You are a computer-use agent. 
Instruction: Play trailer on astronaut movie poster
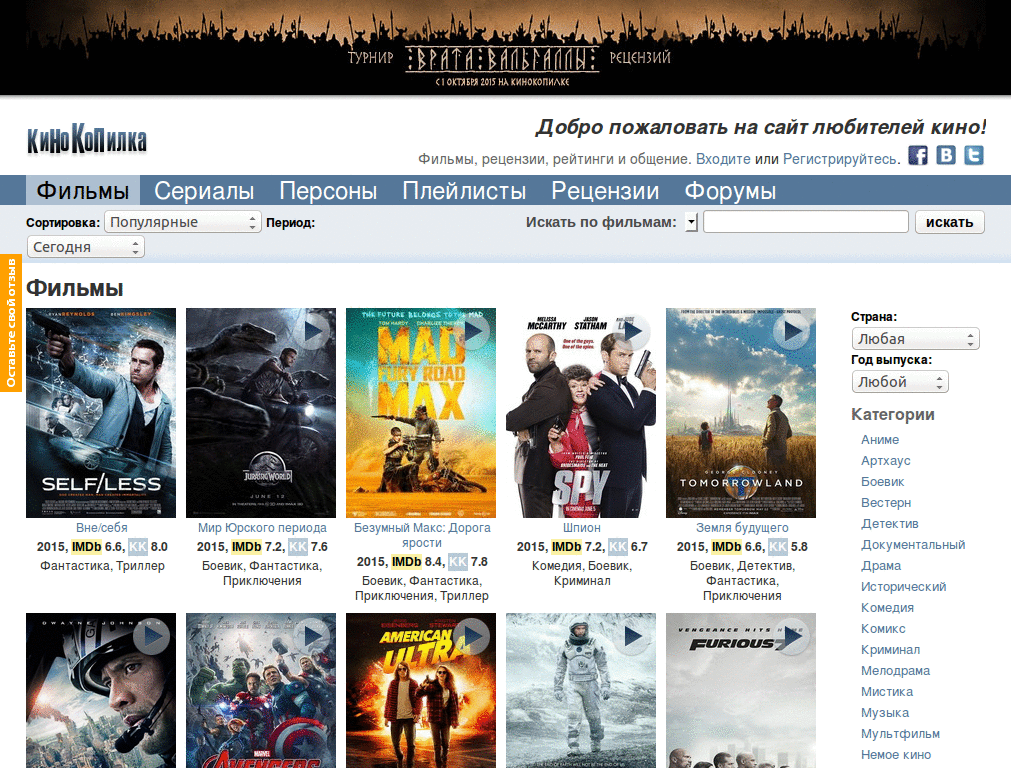click(x=633, y=636)
